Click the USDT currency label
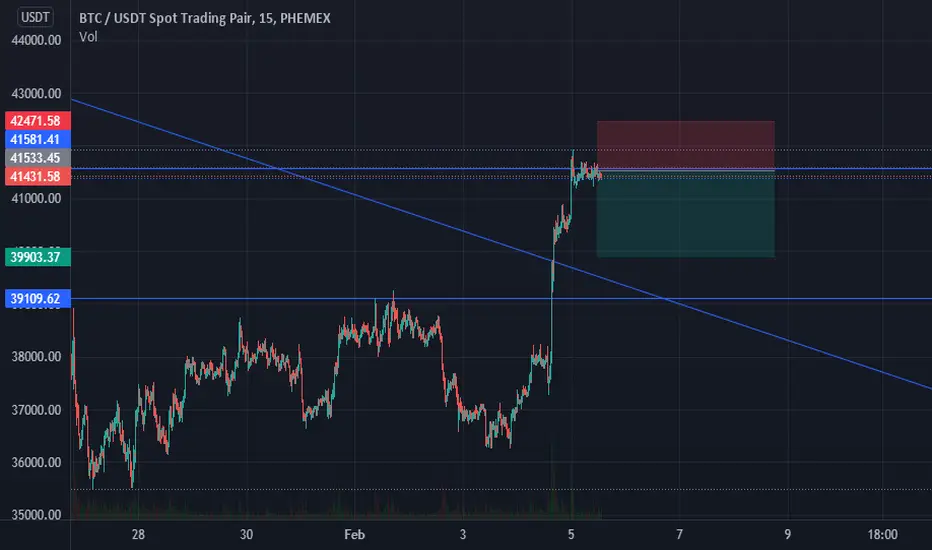932x550 pixels. tap(35, 17)
